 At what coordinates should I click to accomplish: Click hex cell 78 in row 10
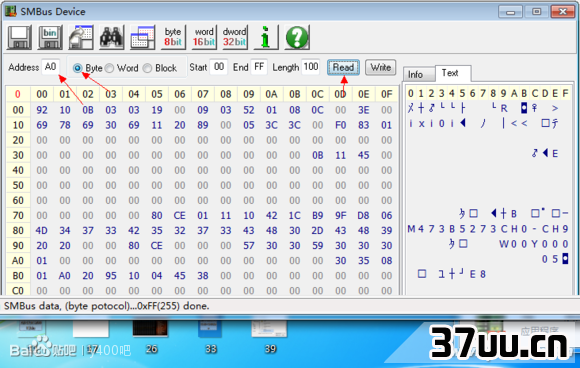65,125
